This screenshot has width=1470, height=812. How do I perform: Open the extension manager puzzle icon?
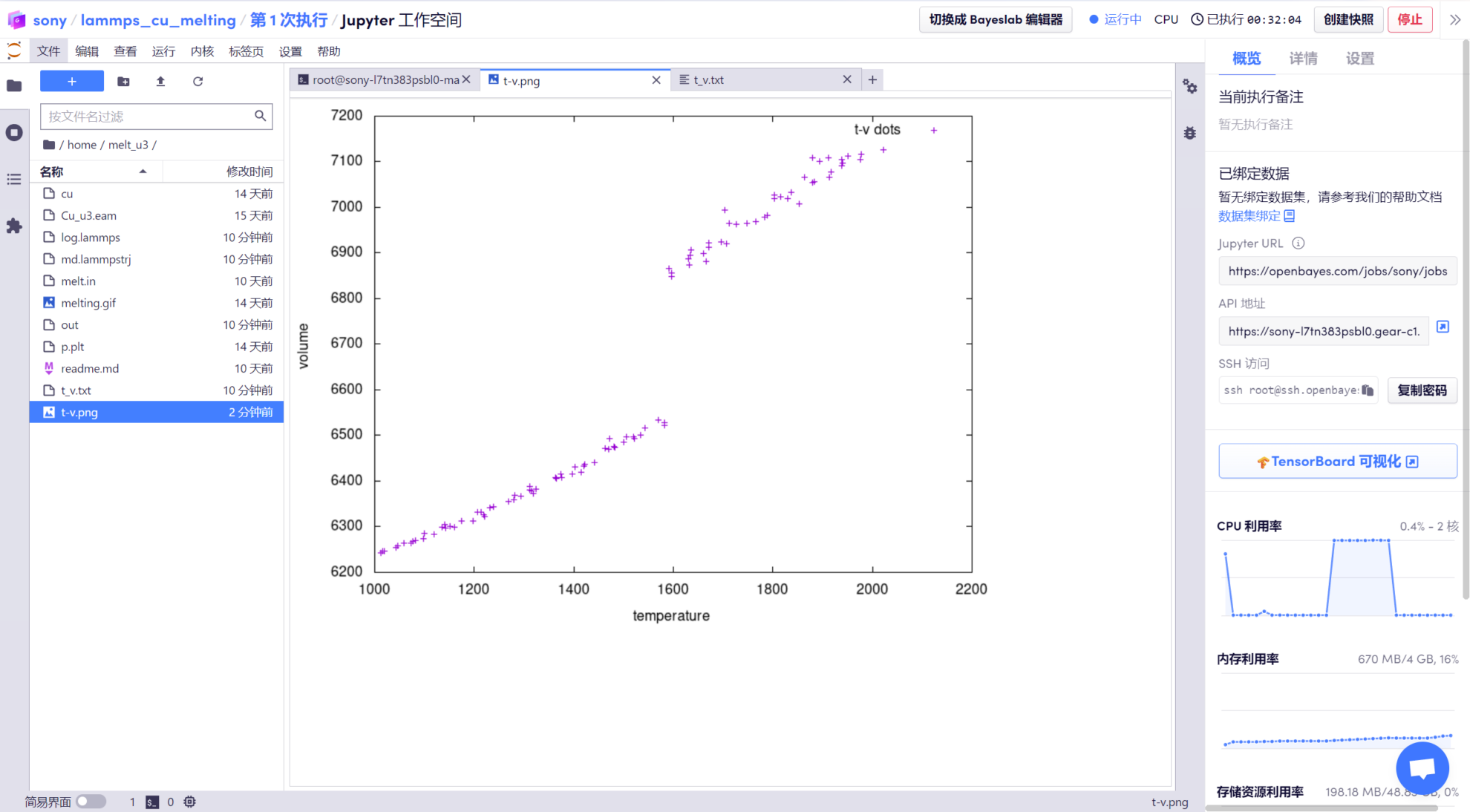click(14, 226)
